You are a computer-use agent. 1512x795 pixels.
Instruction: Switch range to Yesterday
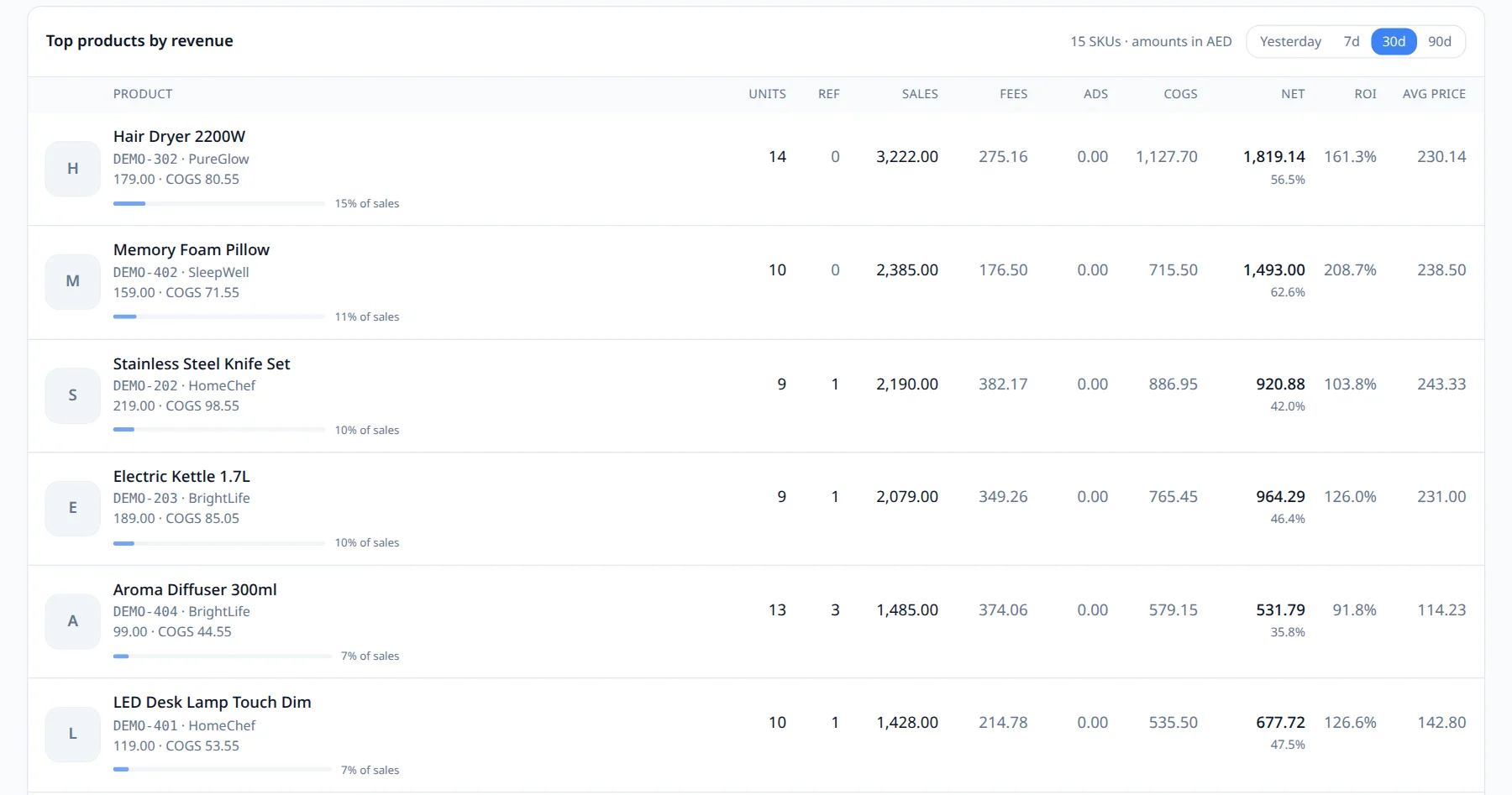[x=1290, y=41]
